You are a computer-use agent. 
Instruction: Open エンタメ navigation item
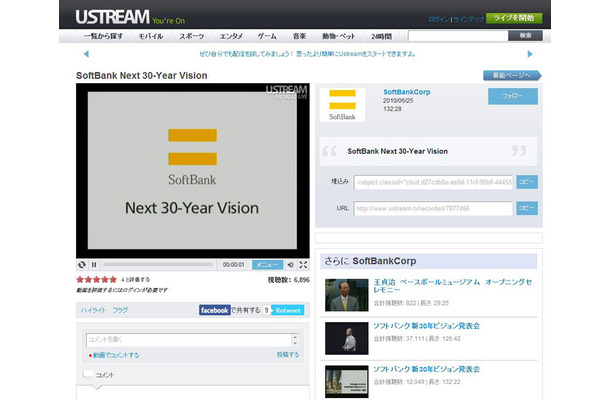[231, 36]
